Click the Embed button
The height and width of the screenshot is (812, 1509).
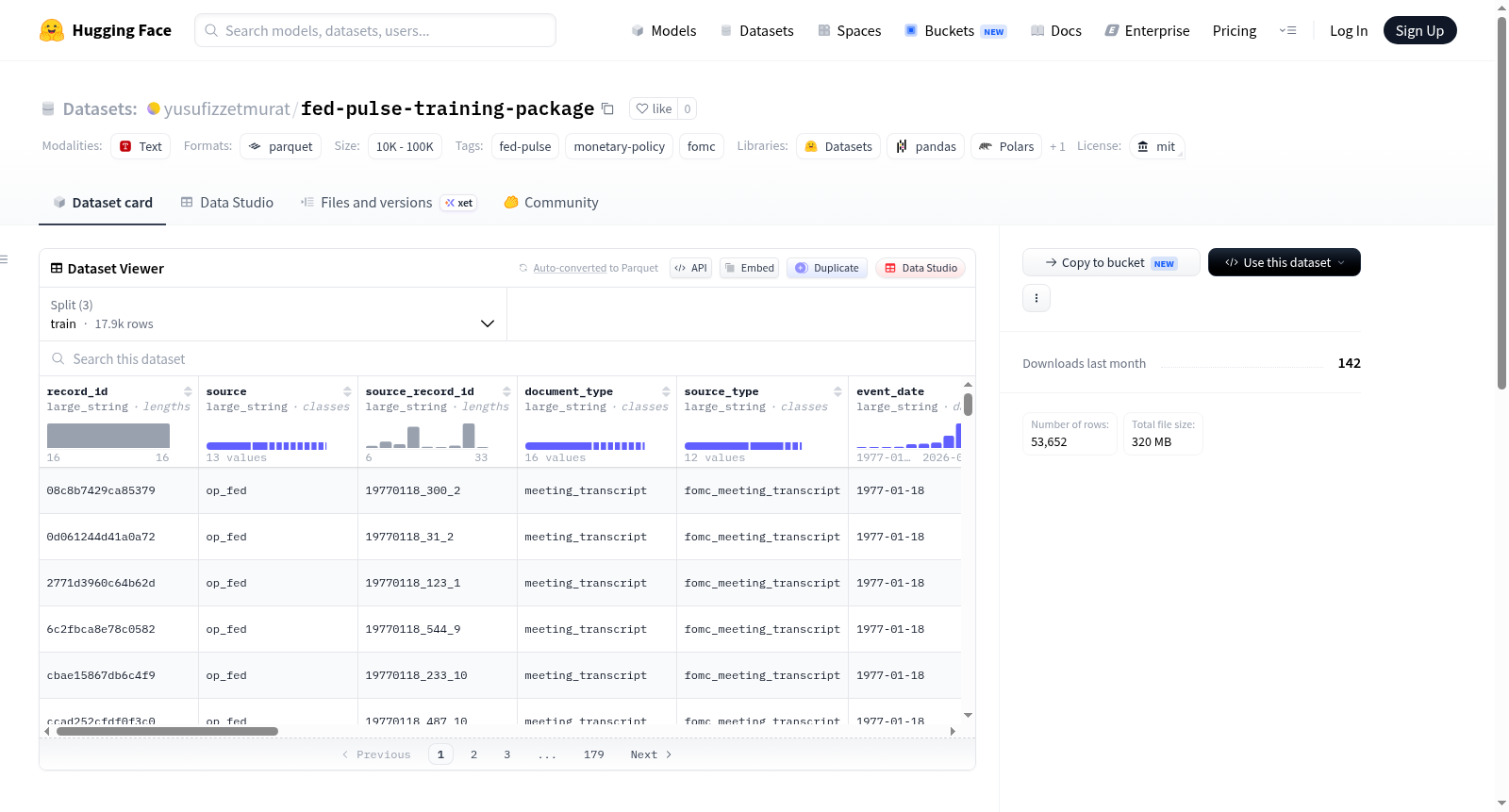(x=749, y=268)
